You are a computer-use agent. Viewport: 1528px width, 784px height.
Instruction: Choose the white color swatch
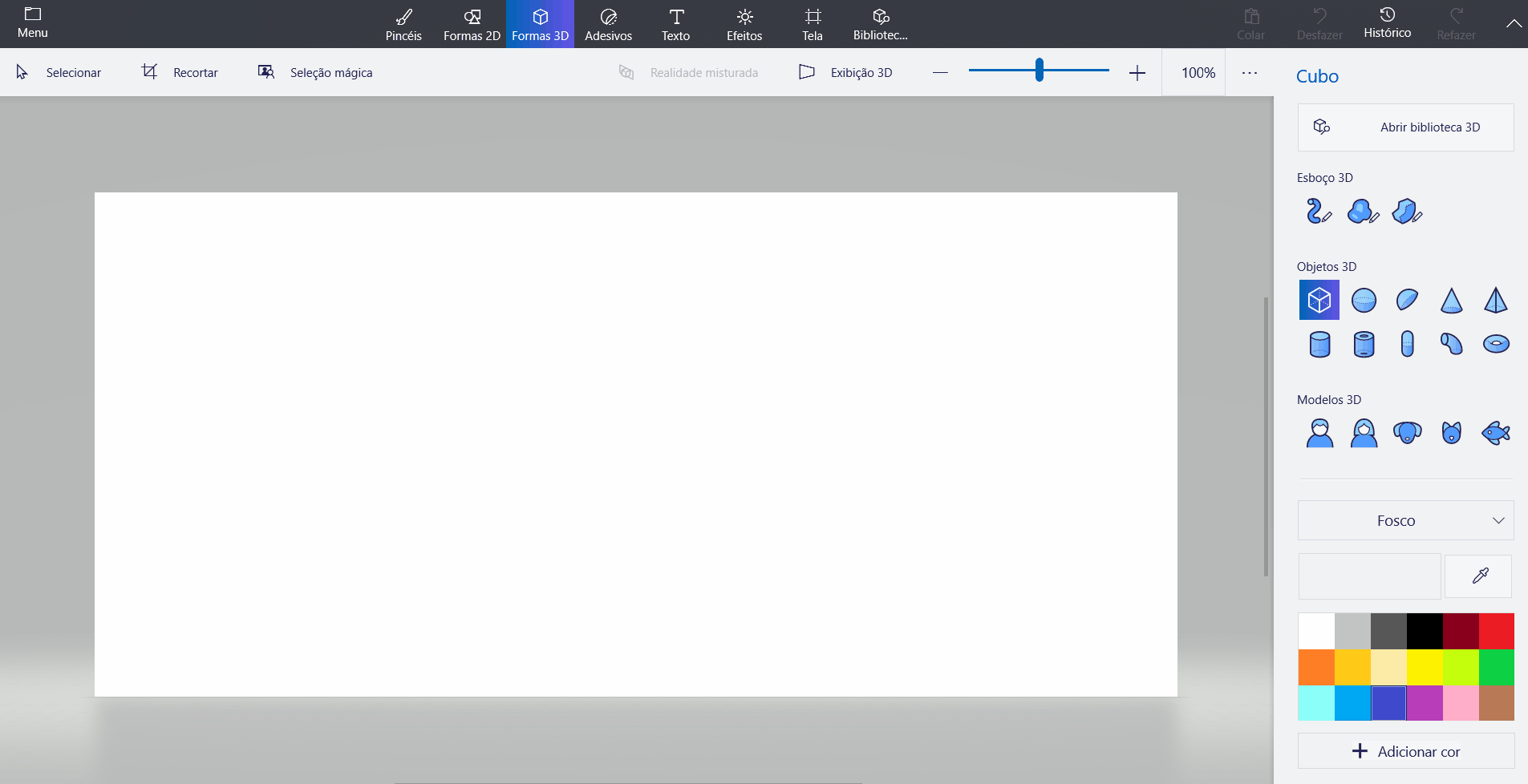click(x=1316, y=631)
